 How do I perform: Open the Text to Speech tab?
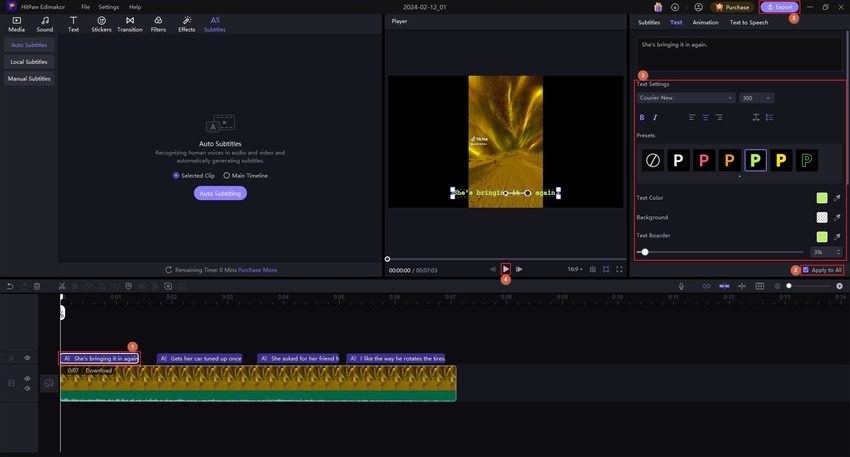(749, 22)
